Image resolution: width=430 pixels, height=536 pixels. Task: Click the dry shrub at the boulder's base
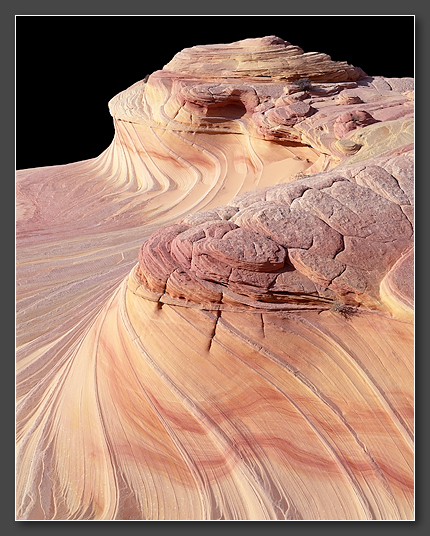[x=344, y=309]
